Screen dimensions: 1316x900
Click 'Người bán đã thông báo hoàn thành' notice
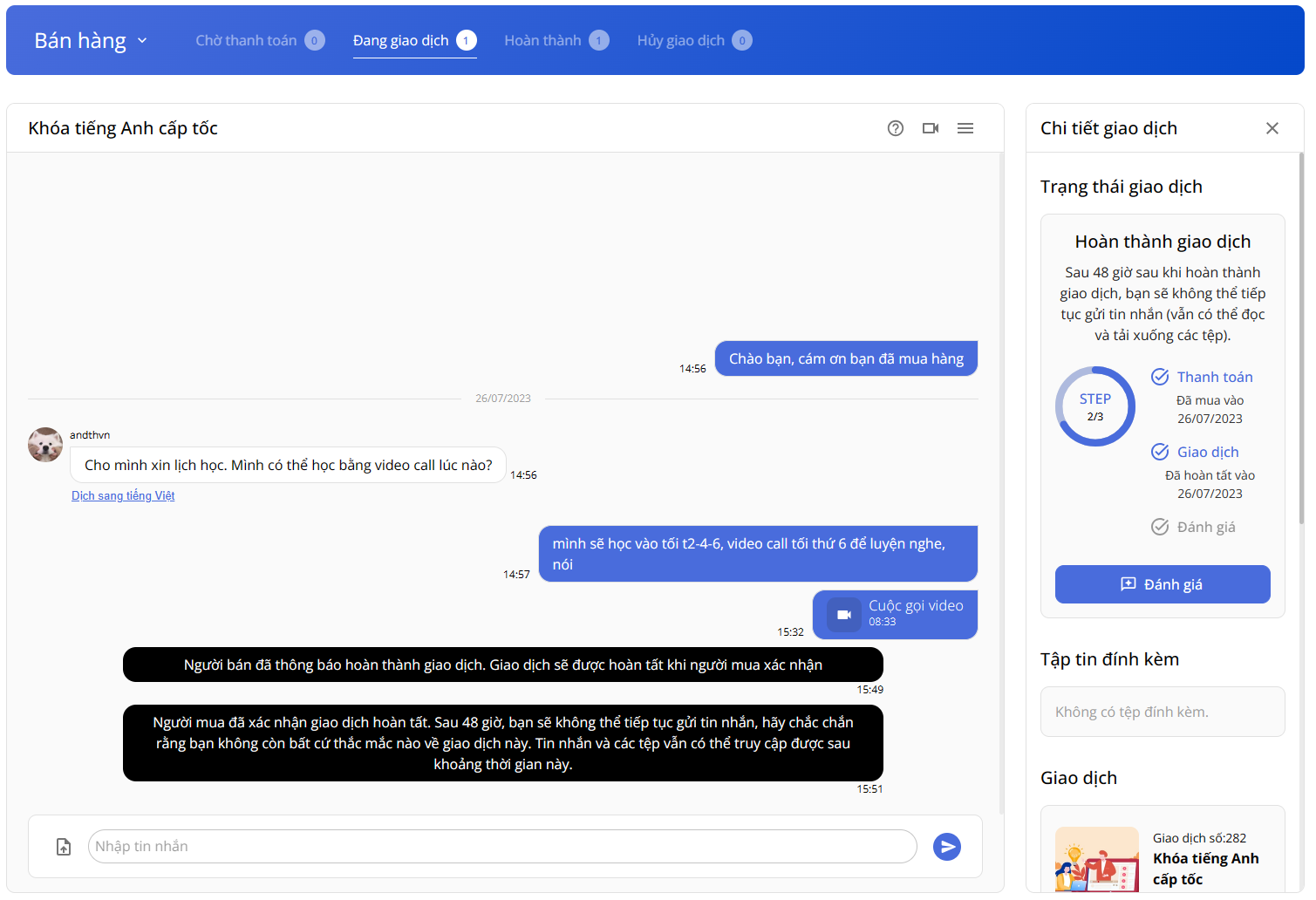tap(503, 665)
